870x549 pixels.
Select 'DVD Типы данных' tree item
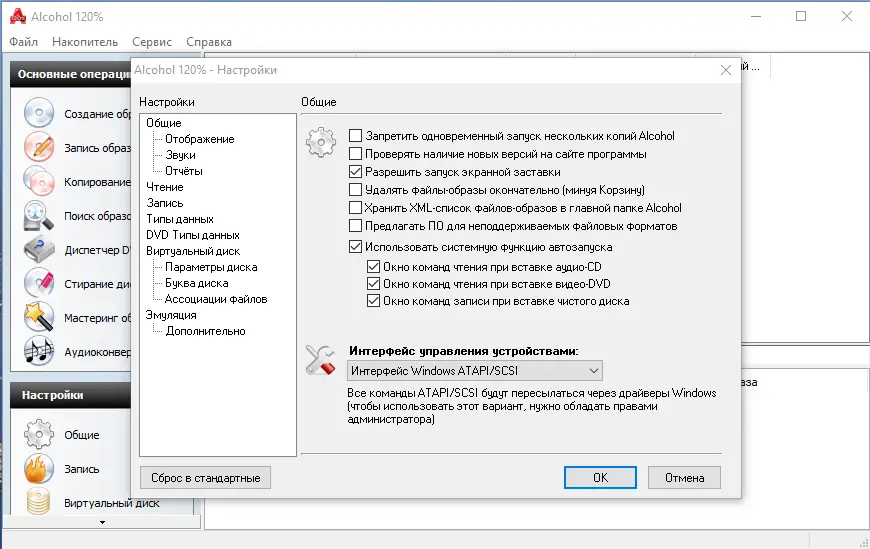click(x=193, y=235)
